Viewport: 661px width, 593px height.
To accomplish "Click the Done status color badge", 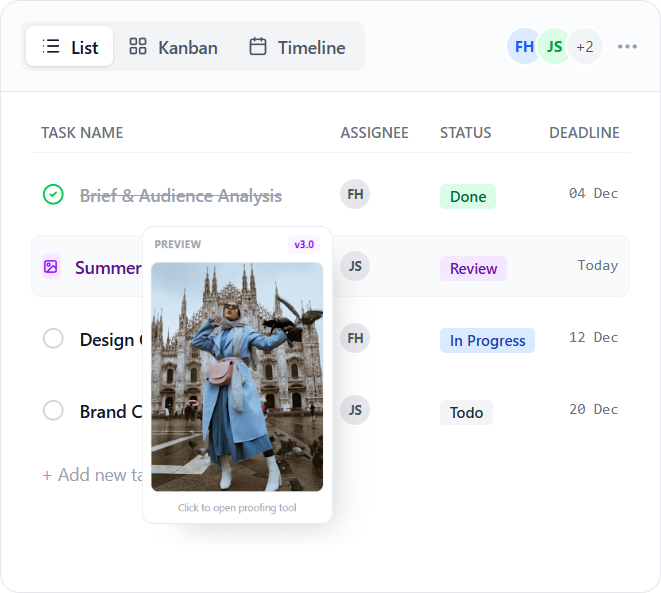I will click(x=467, y=197).
